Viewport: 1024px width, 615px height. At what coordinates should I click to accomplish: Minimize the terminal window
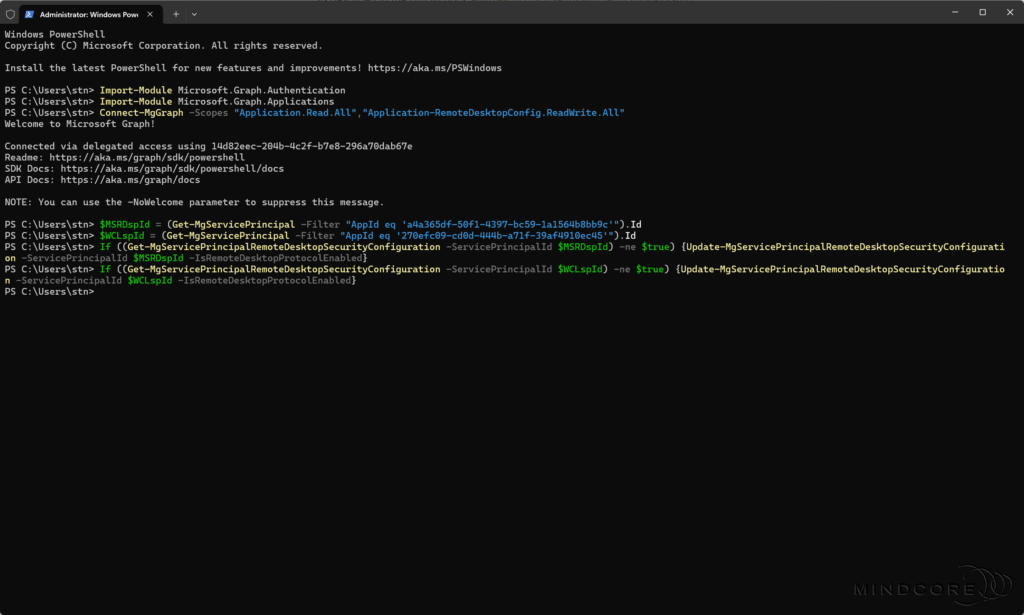(955, 12)
